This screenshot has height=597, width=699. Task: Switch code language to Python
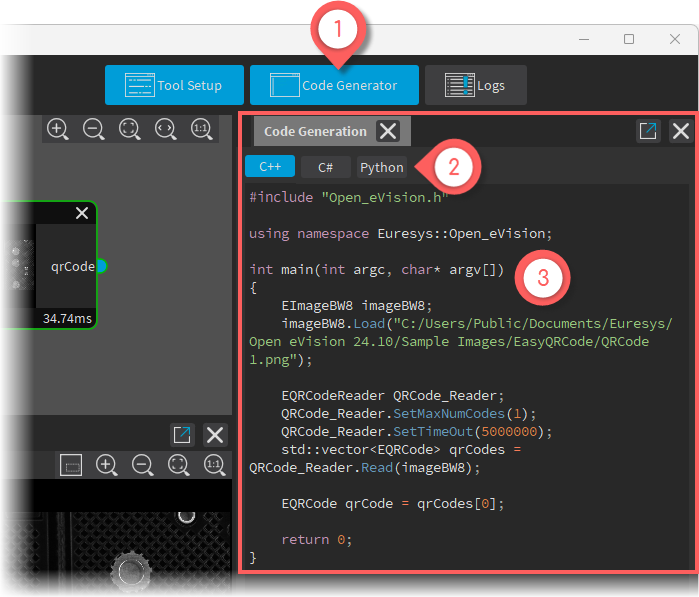point(382,167)
